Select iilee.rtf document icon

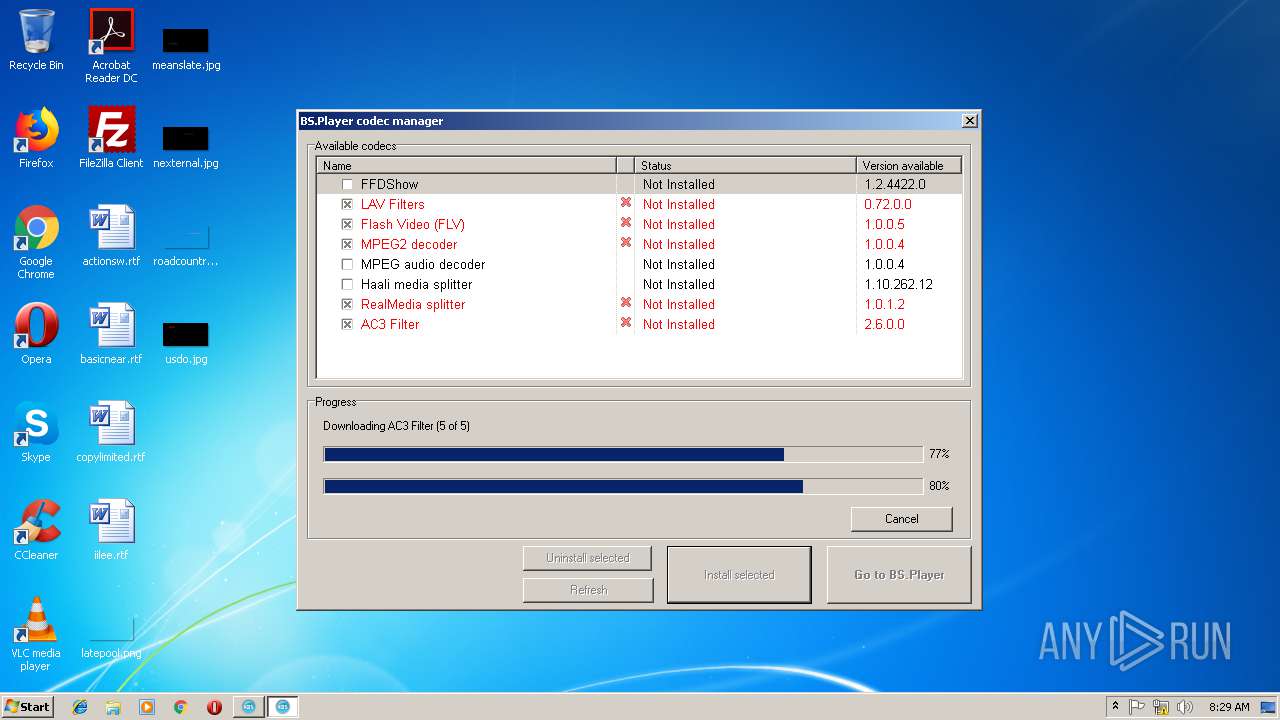coord(111,531)
